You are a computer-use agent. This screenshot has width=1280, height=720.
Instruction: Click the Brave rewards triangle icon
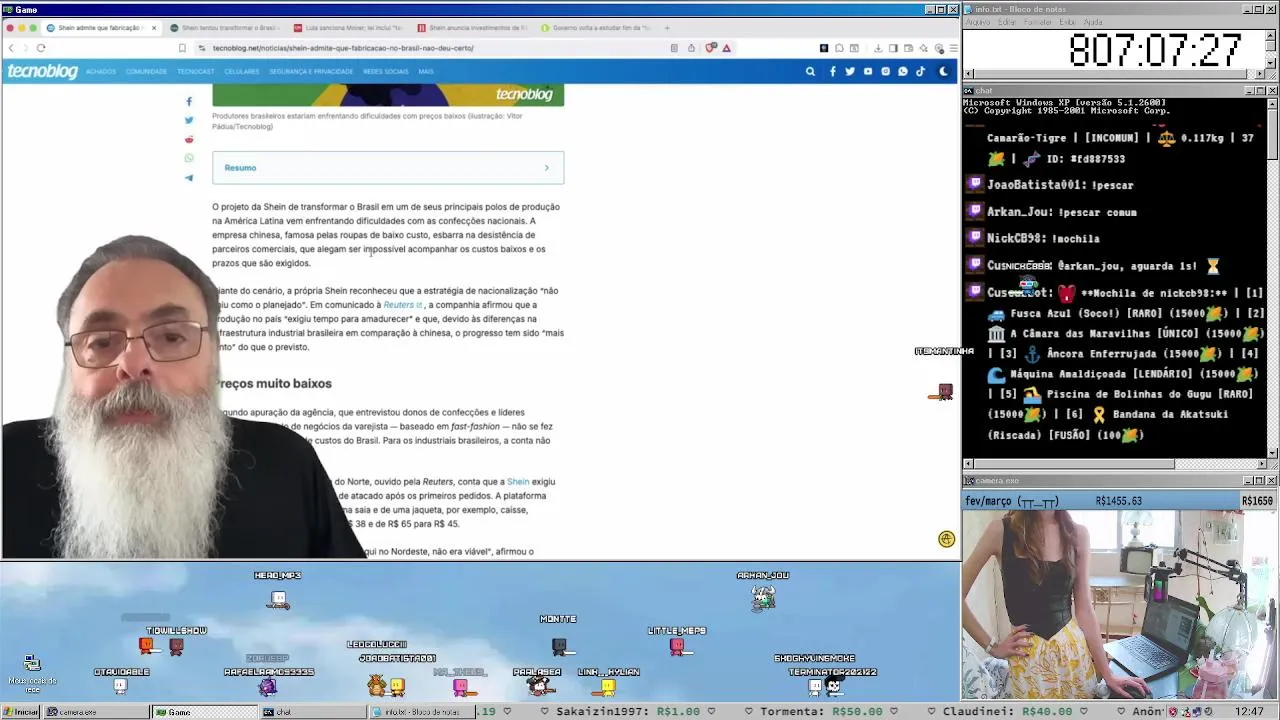click(727, 48)
